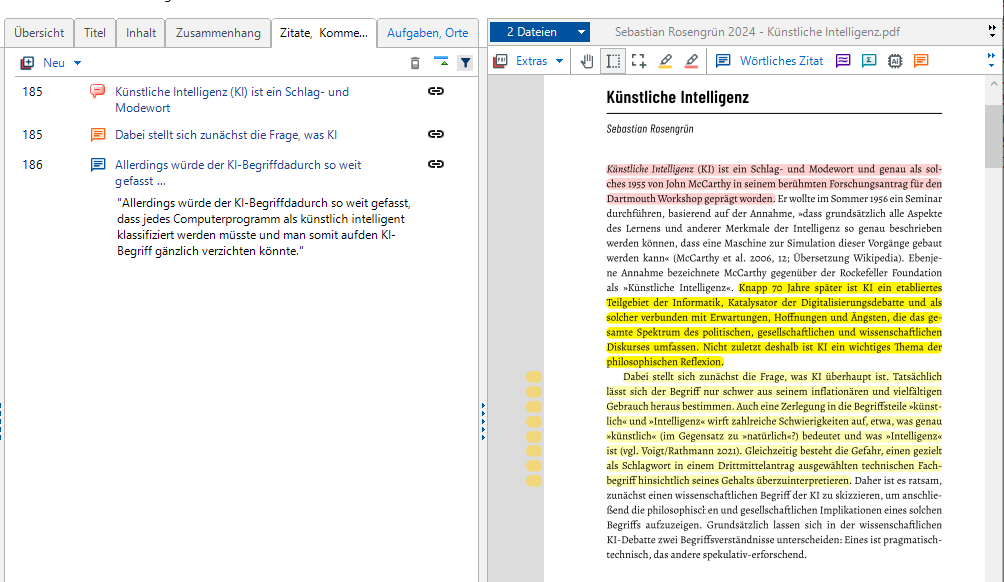Click the blue quote icon for row 186
Viewport: 1004px width, 582px height.
click(97, 165)
